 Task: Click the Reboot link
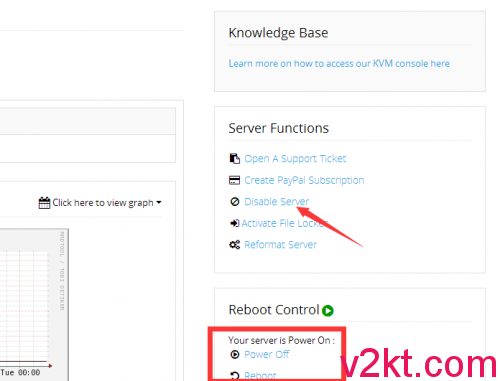coord(260,376)
